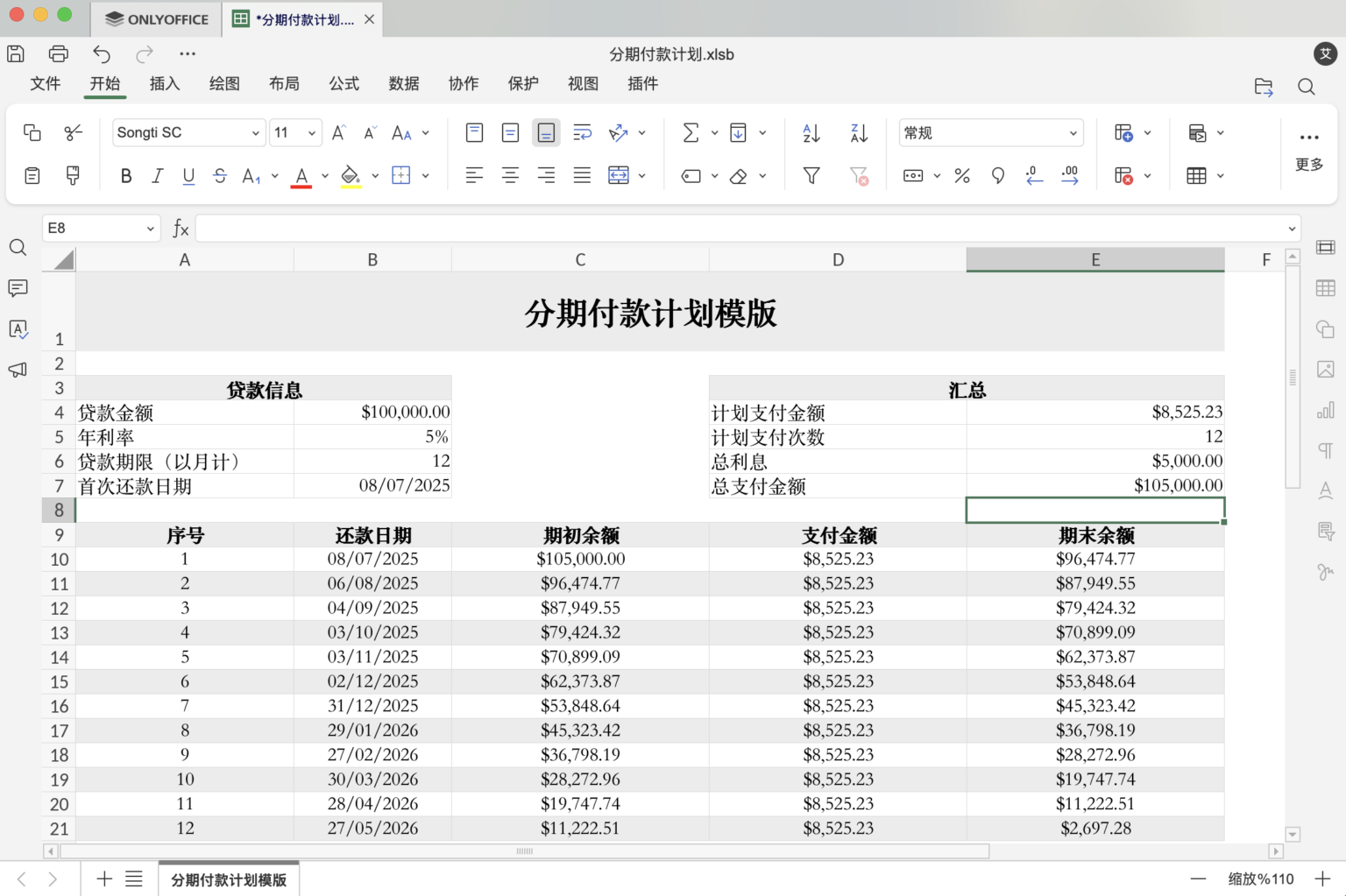Open the font color dropdown arrow
The image size is (1346, 896).
pyautogui.click(x=324, y=176)
